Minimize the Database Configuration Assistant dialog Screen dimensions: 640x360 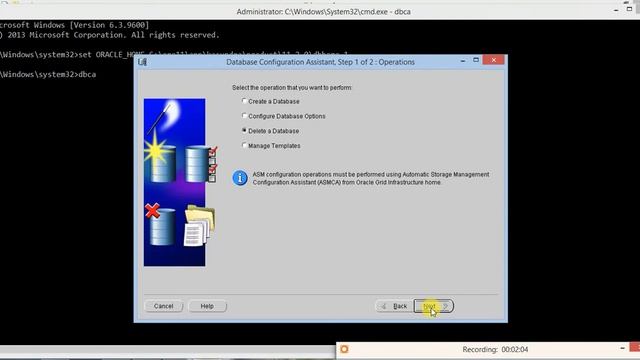click(462, 61)
